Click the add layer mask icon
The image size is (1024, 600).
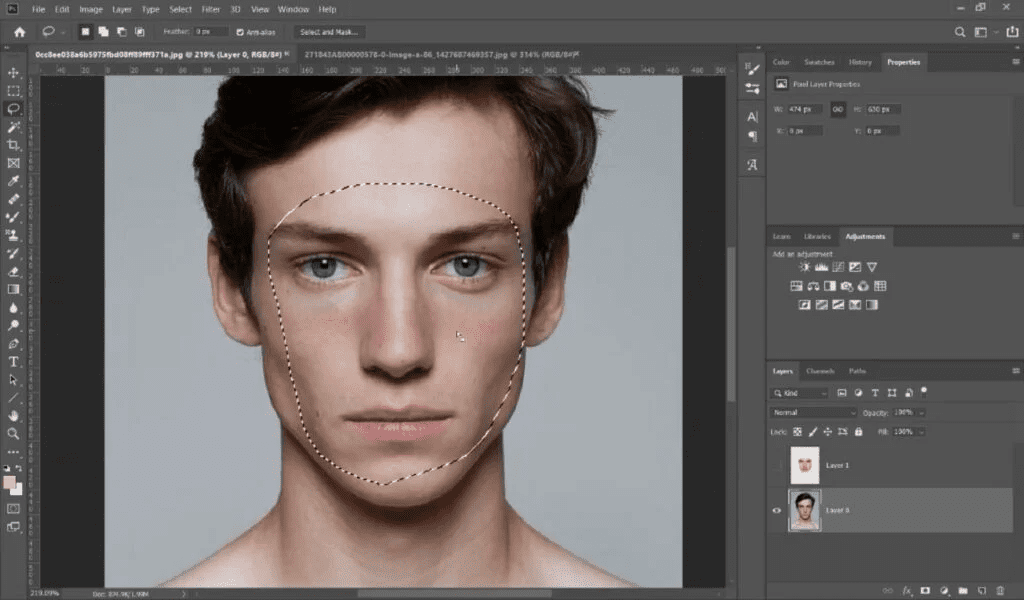[925, 590]
